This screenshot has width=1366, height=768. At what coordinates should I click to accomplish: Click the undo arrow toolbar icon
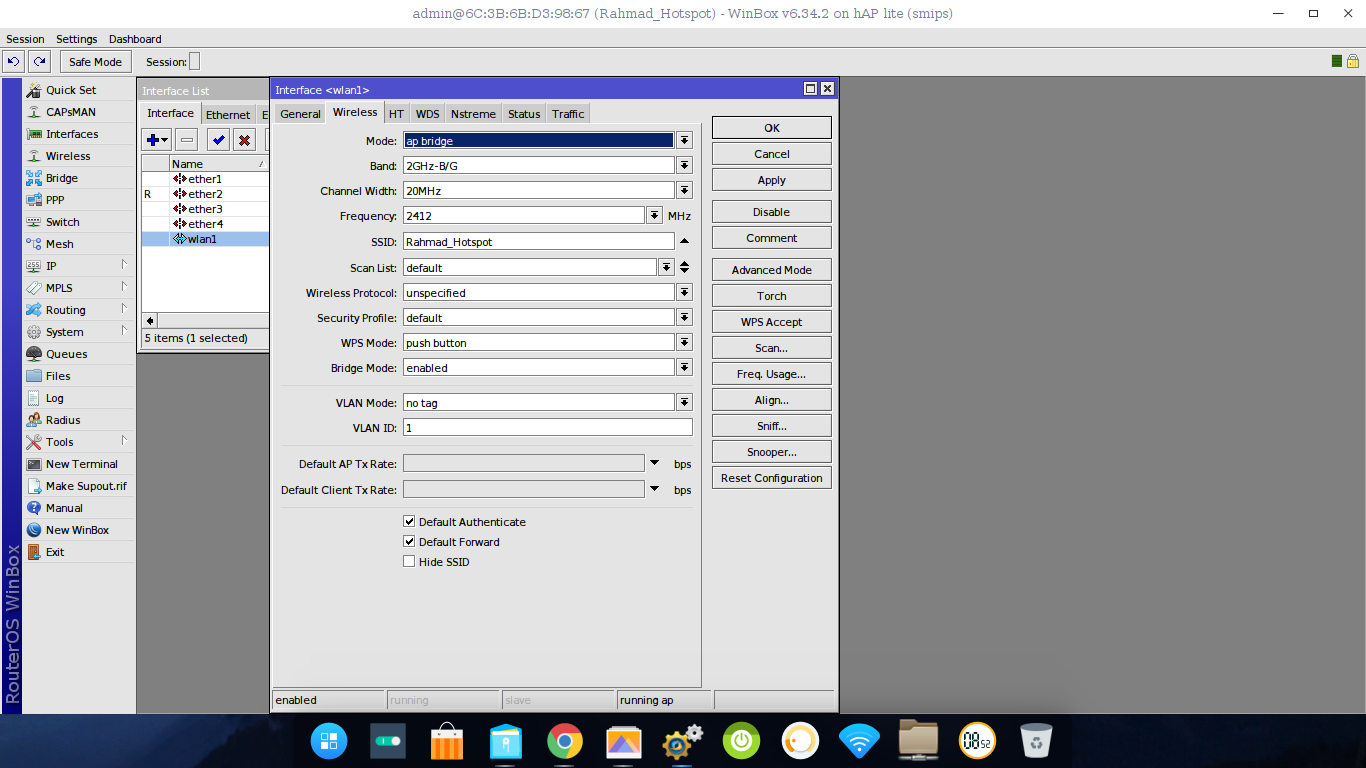pyautogui.click(x=13, y=62)
